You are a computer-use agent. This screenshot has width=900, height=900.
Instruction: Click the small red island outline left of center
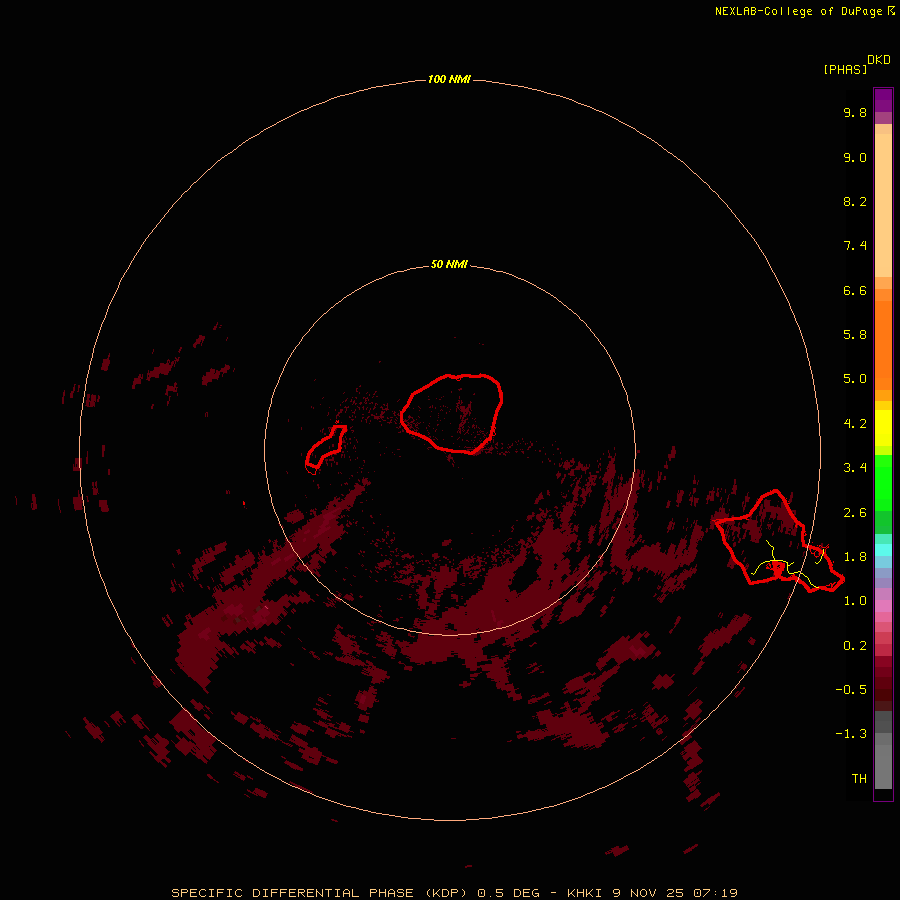click(x=325, y=447)
